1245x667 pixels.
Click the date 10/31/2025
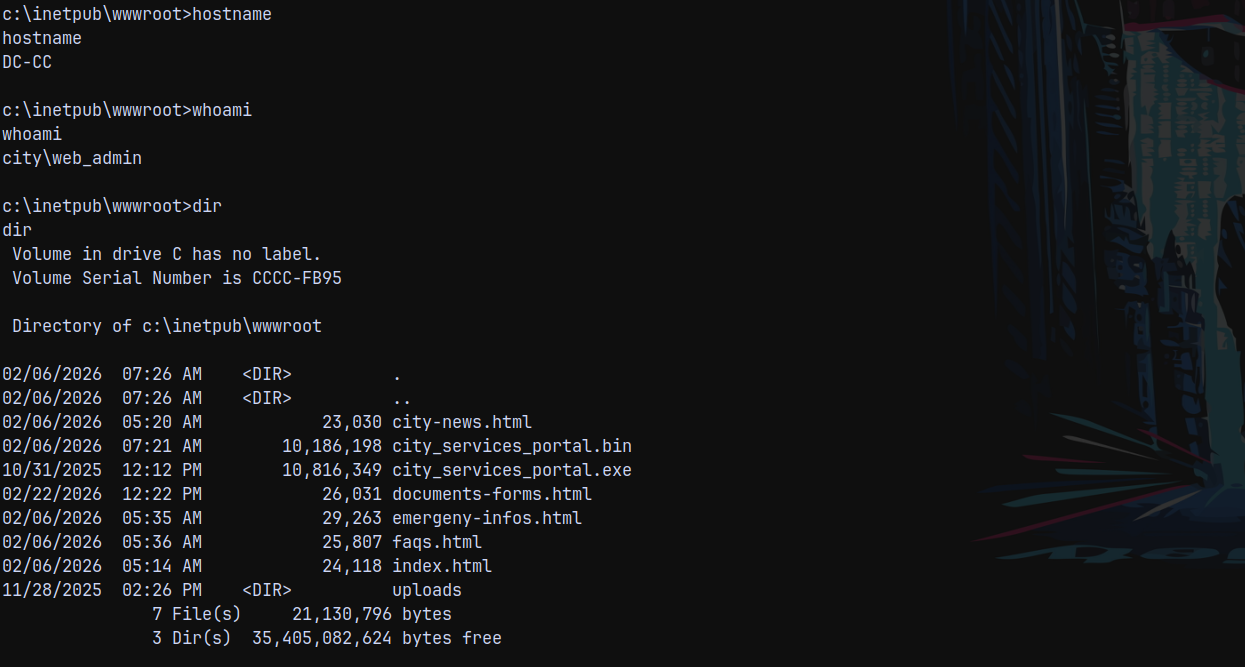click(x=52, y=470)
